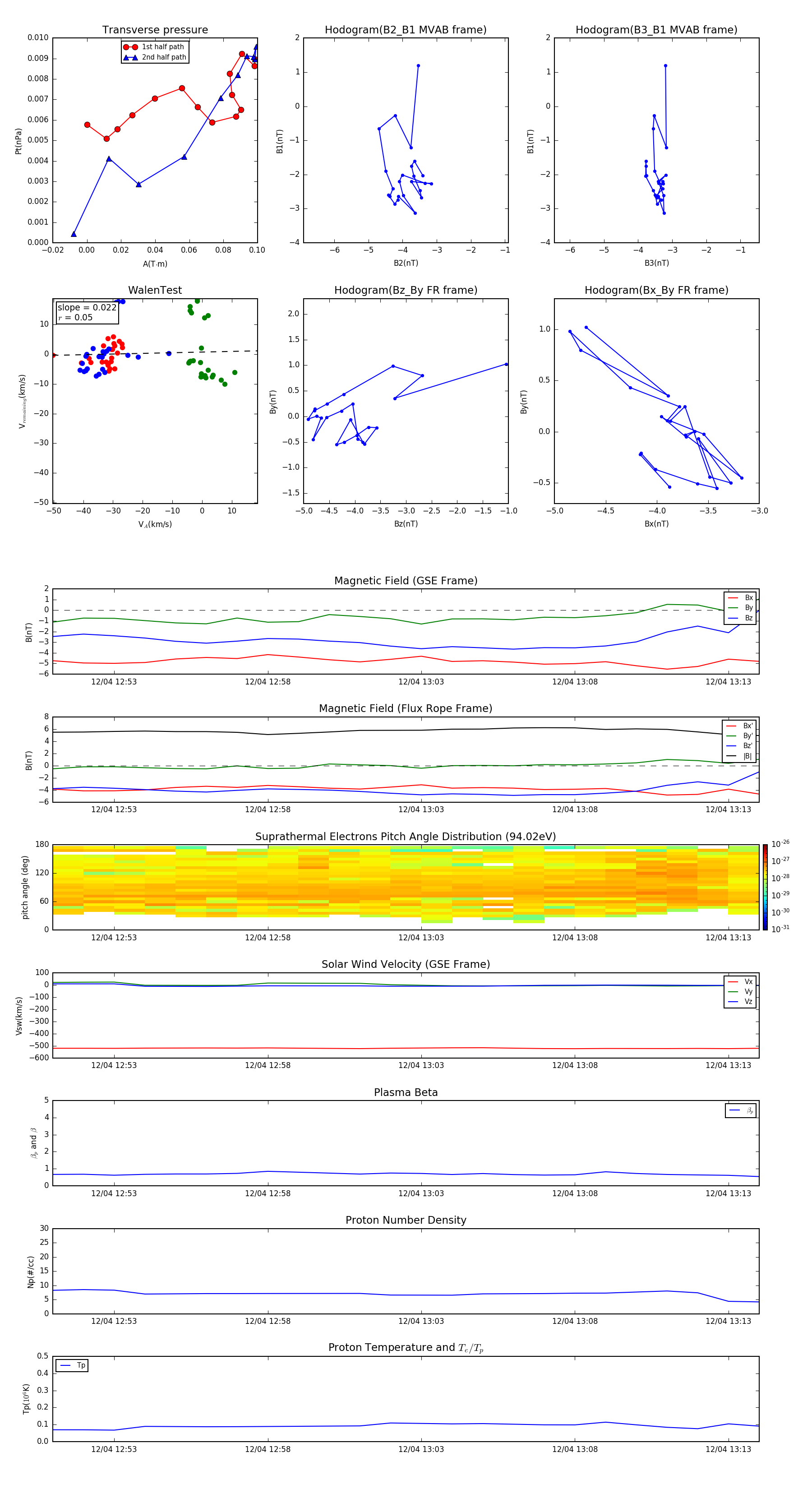Click the dashed fit line in WalenTest plot
Viewport: 812px width, 1489px height.
pyautogui.click(x=155, y=352)
